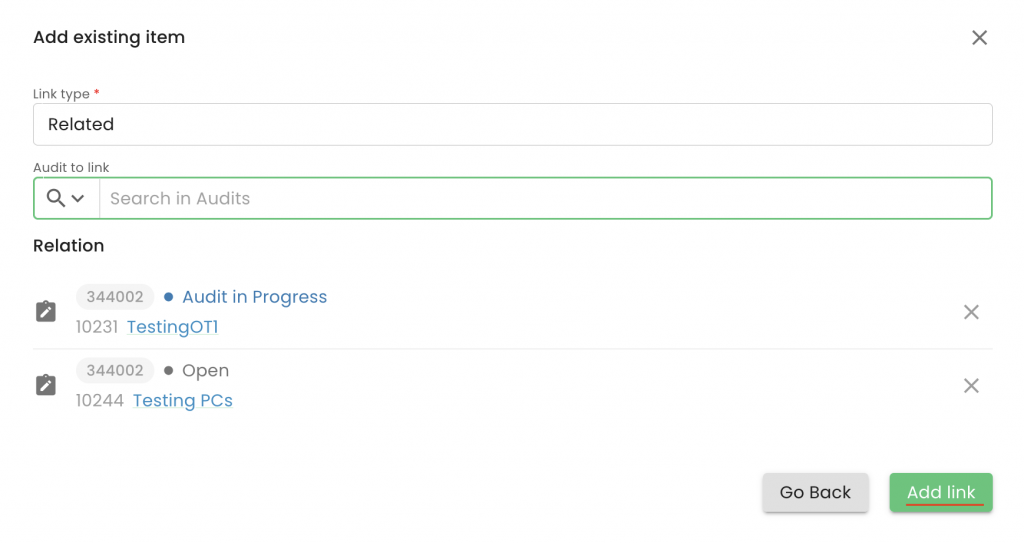This screenshot has width=1024, height=543.
Task: Expand the search options chevron
Action: tap(78, 198)
